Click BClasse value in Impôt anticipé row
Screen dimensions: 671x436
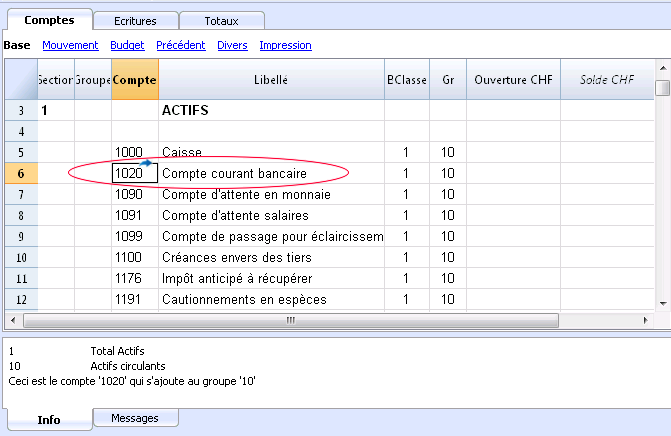(x=407, y=278)
